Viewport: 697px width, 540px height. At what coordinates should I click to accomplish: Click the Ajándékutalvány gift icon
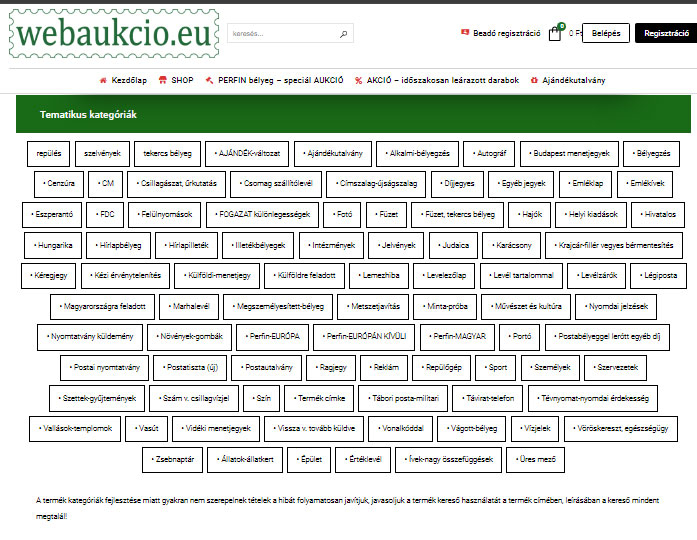click(x=534, y=80)
